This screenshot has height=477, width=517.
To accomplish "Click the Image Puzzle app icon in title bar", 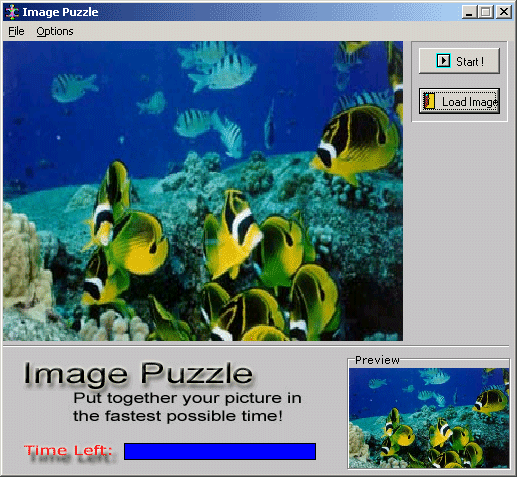I will [12, 12].
